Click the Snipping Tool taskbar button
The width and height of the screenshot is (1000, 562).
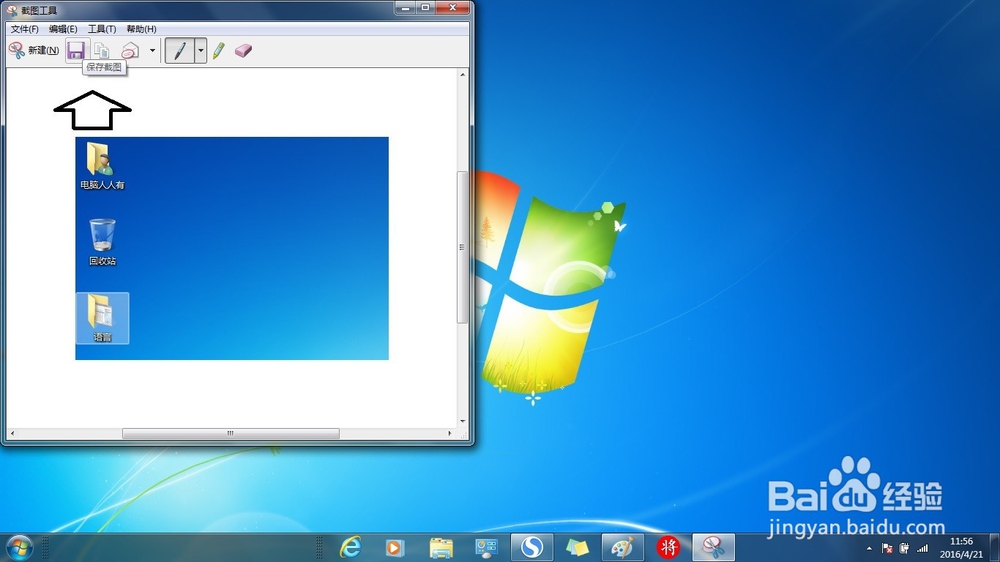pyautogui.click(x=714, y=547)
